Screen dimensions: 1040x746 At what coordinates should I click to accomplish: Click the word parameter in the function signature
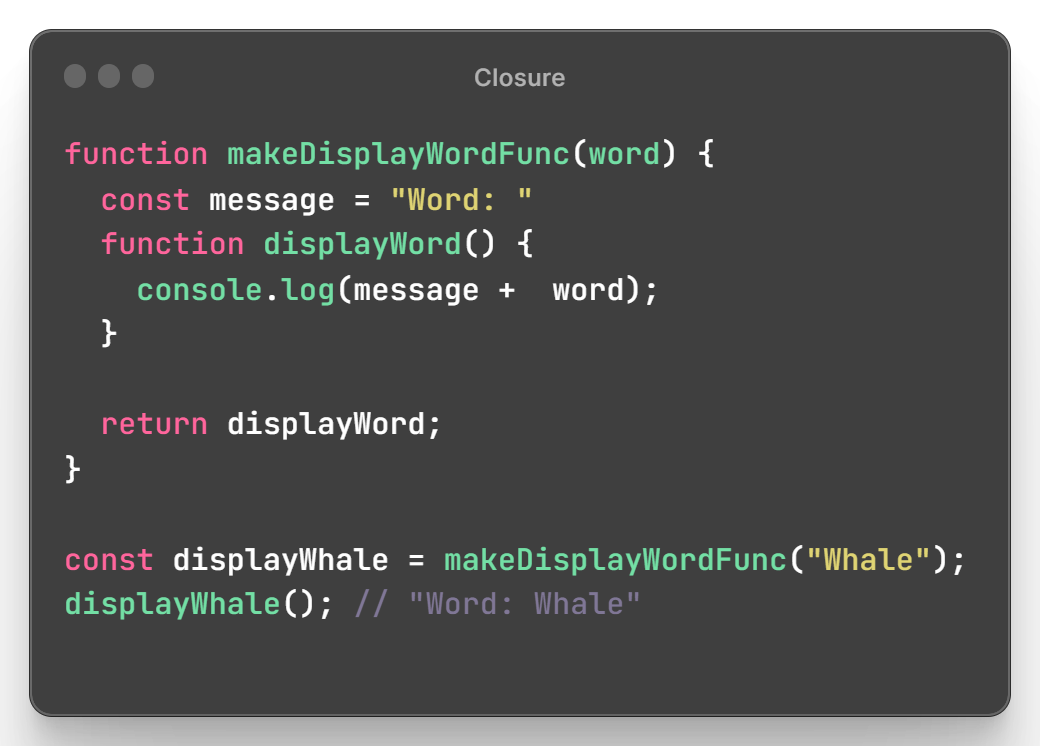point(625,155)
